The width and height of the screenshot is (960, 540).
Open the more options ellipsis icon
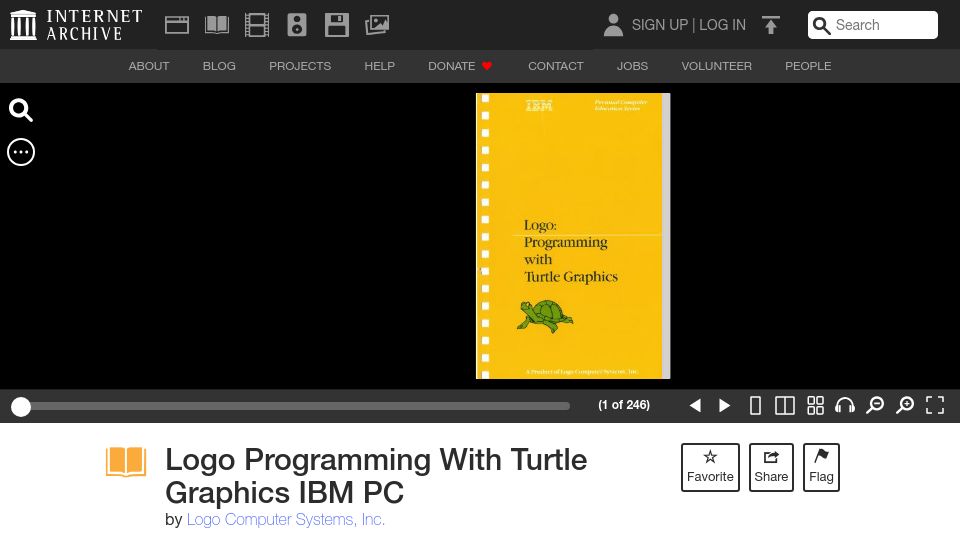click(x=21, y=152)
